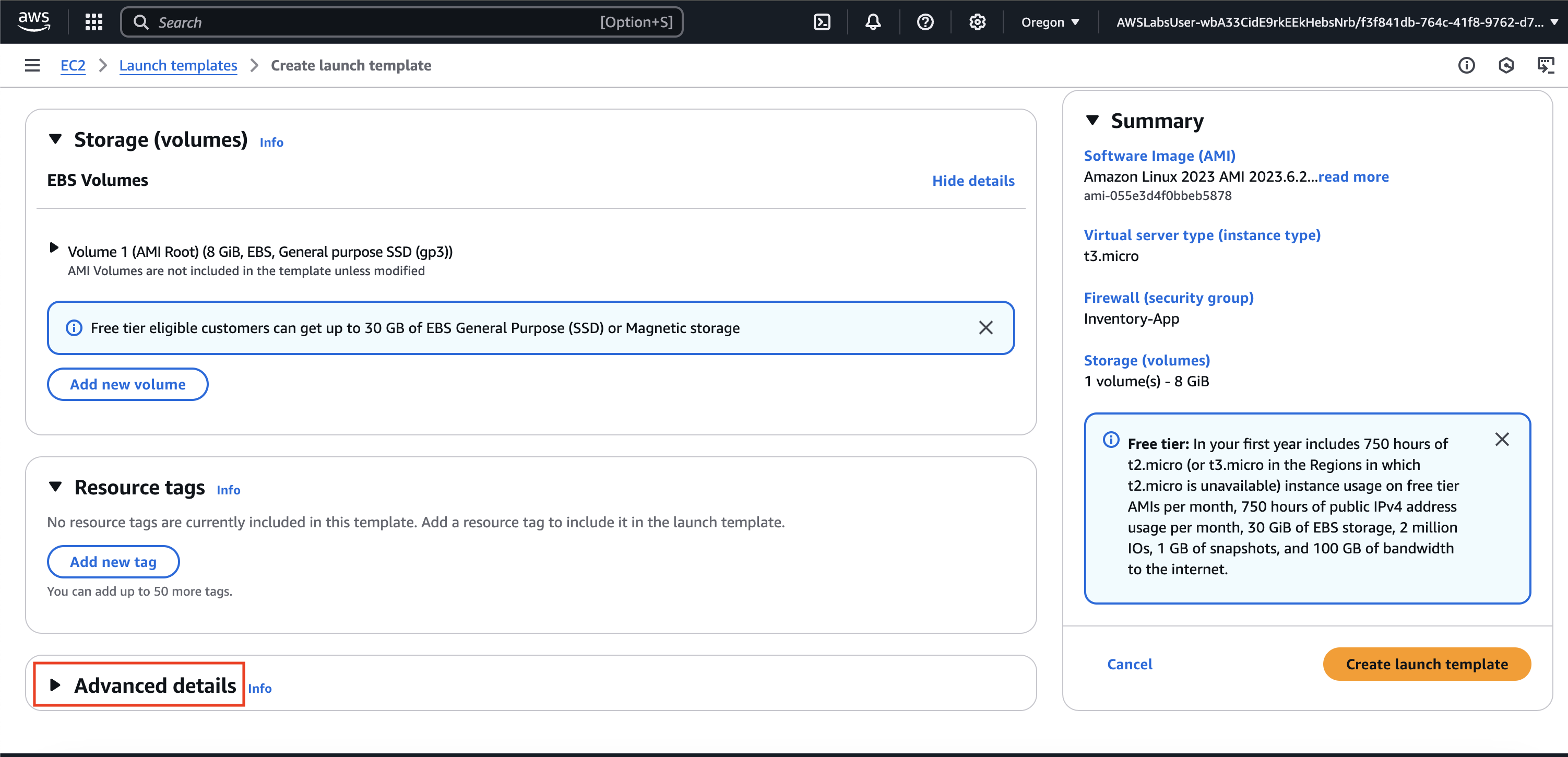Close the Free tier summary notice
The width and height of the screenshot is (1568, 757).
(x=1501, y=440)
